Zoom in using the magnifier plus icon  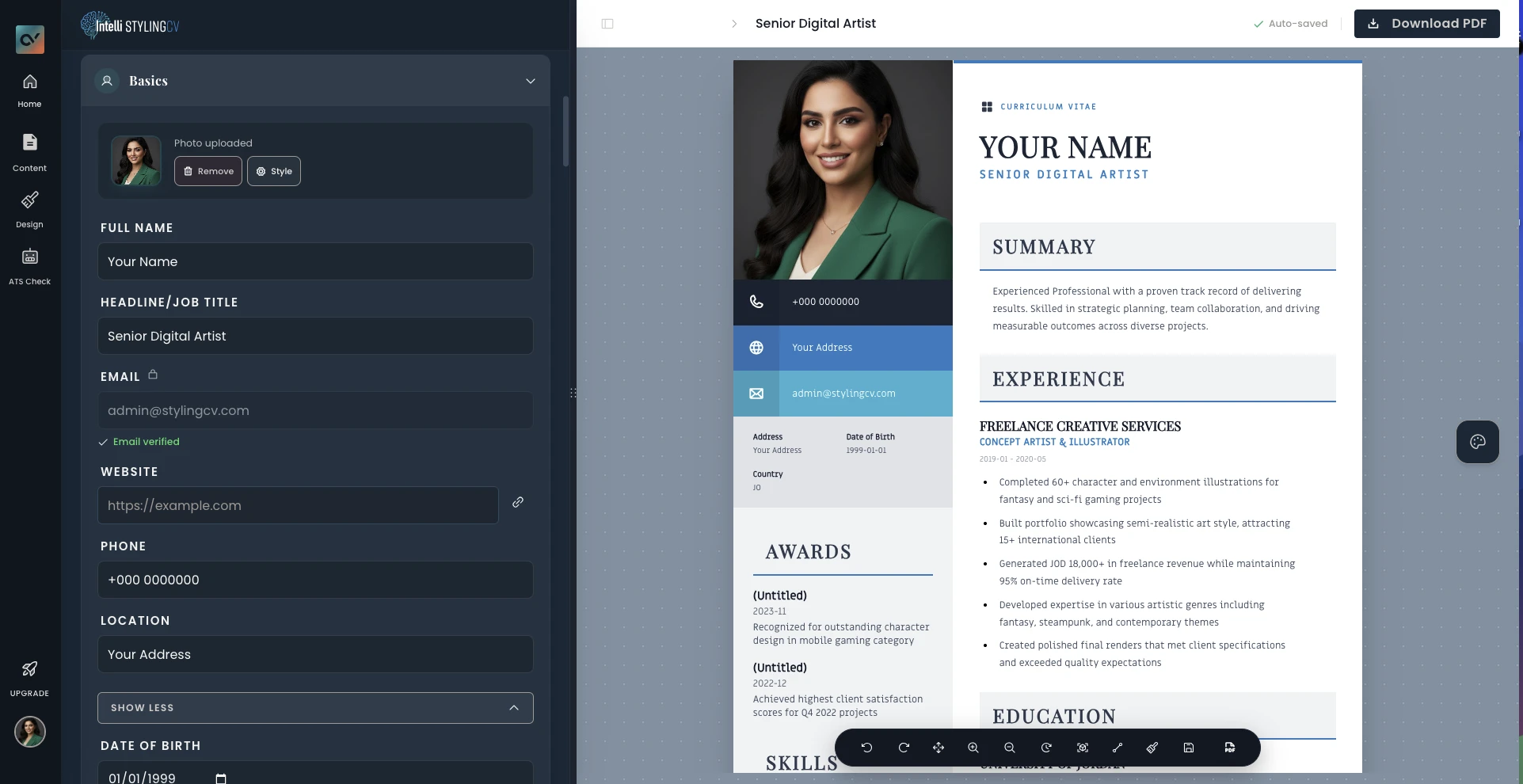tap(973, 748)
